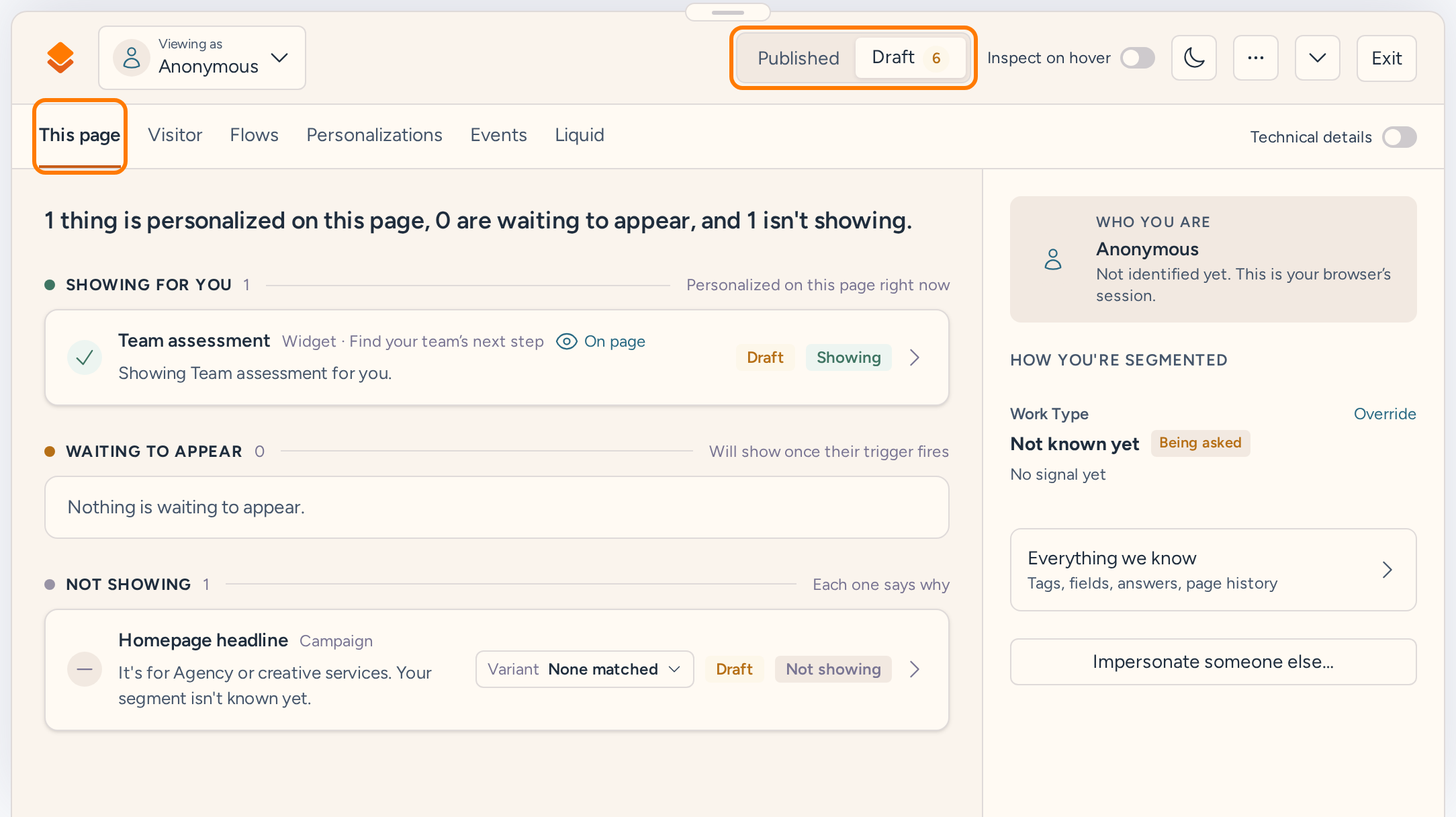Click the Draft badge on Team assessment
Screen dimensions: 1456x817
765,357
